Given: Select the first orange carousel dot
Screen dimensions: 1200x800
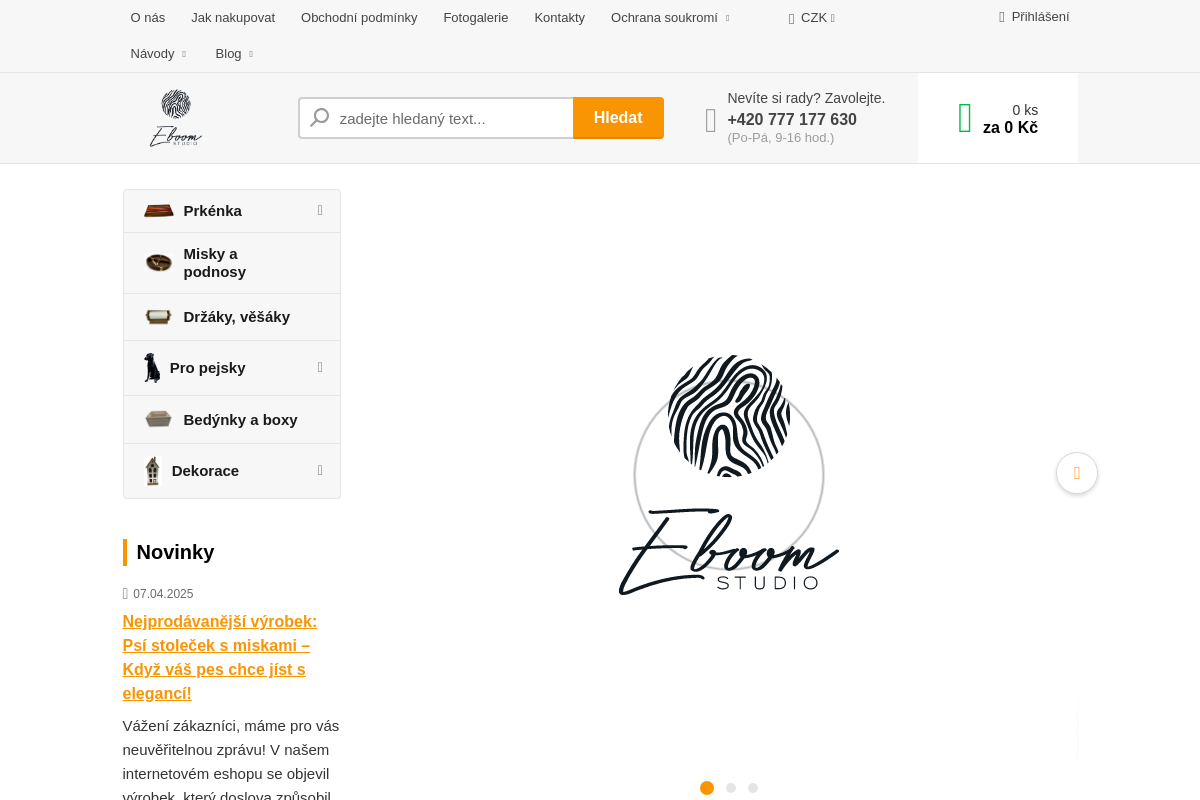Looking at the screenshot, I should (707, 788).
